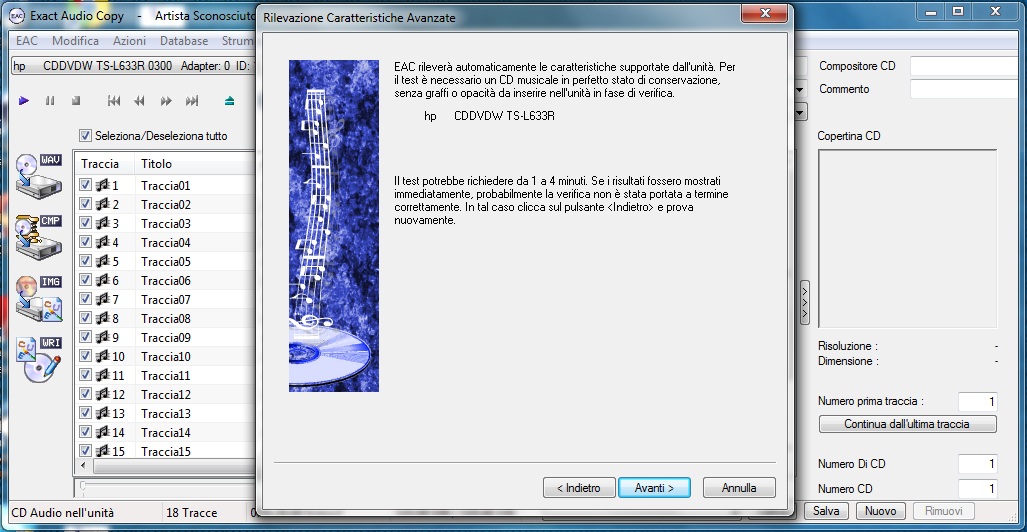Click the Copertina CD cover area

click(x=907, y=238)
